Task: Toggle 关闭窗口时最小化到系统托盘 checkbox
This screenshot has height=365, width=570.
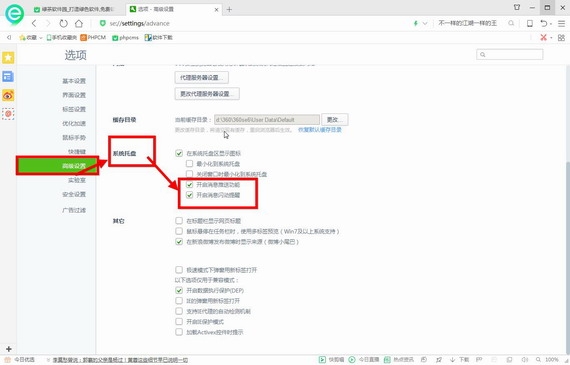Action: [189, 174]
